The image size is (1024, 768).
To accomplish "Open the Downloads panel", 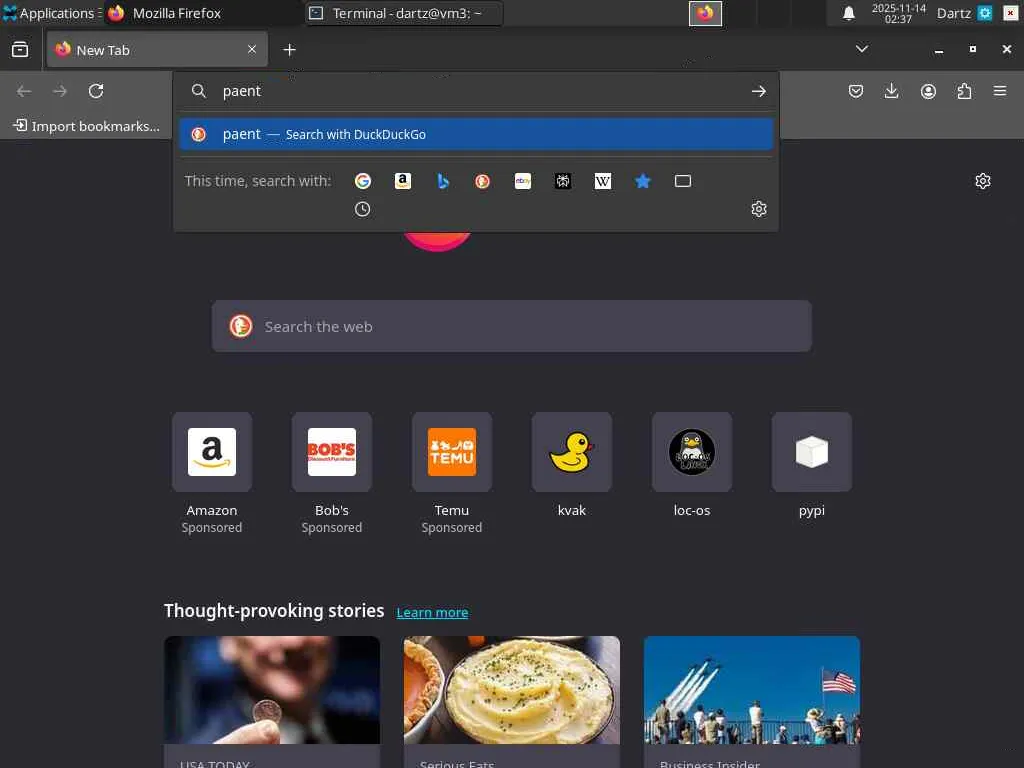I will [x=891, y=91].
